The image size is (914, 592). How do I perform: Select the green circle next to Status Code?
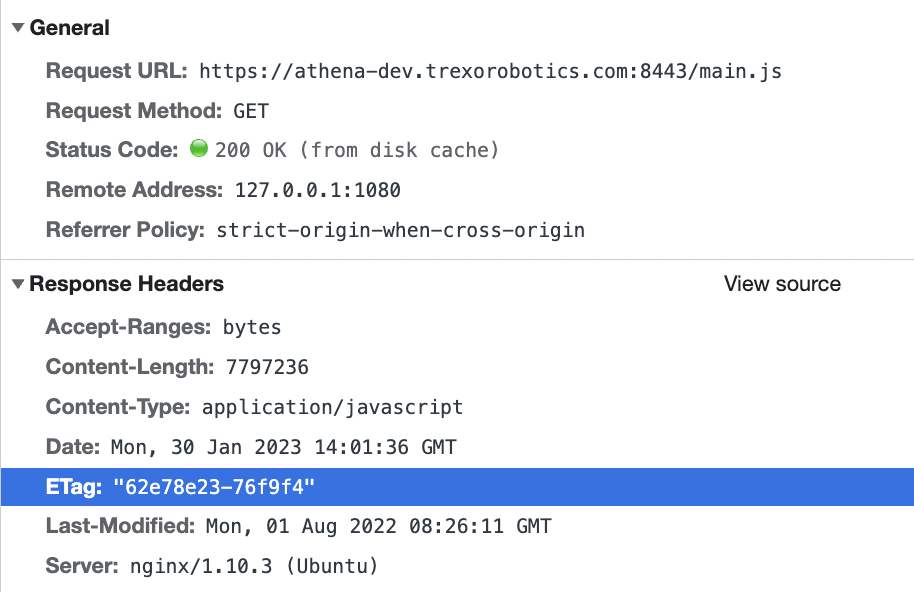(198, 148)
